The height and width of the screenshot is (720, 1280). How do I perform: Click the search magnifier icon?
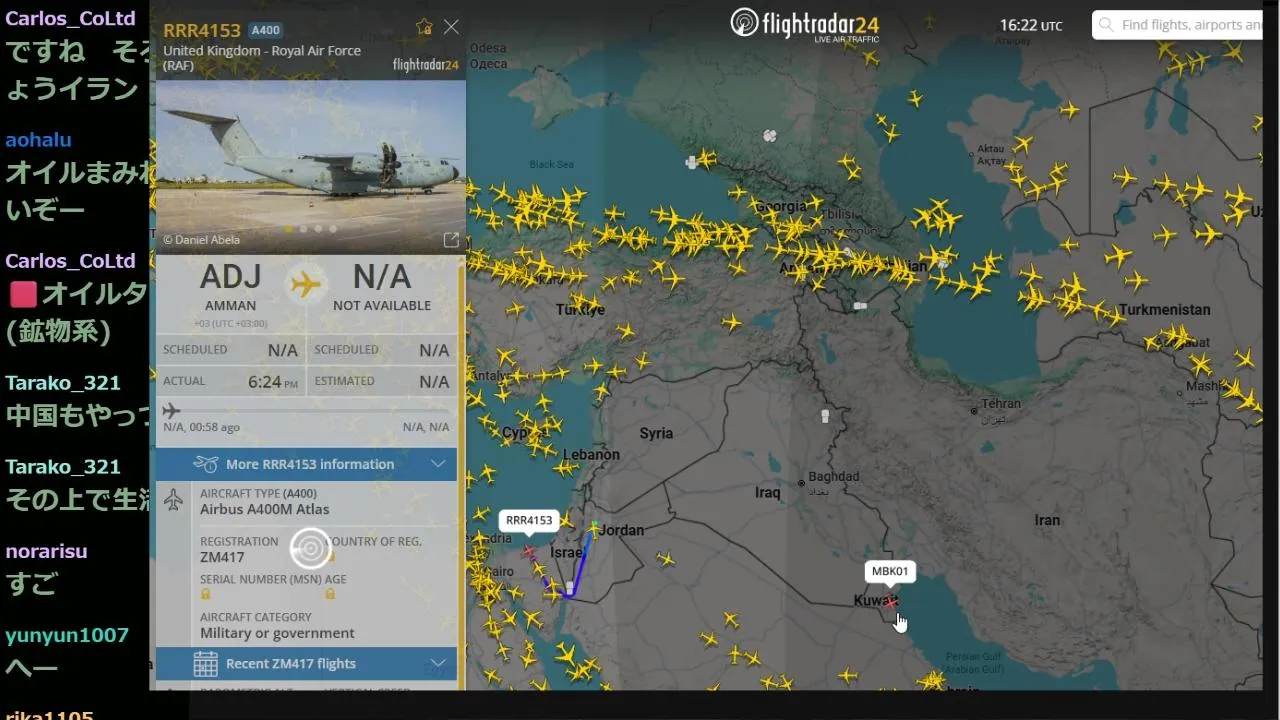tap(1105, 25)
